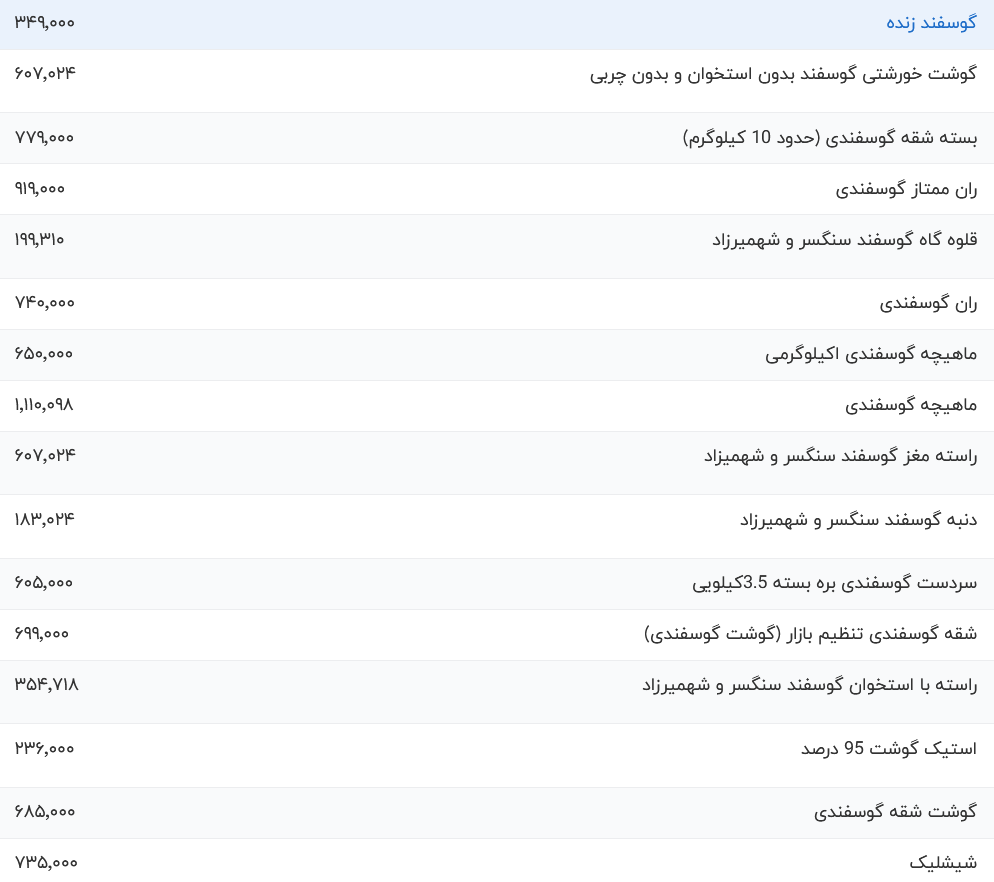Select price ۷۴۰,۰۰۰ for ران گوسفندی
The image size is (994, 882).
[x=43, y=303]
